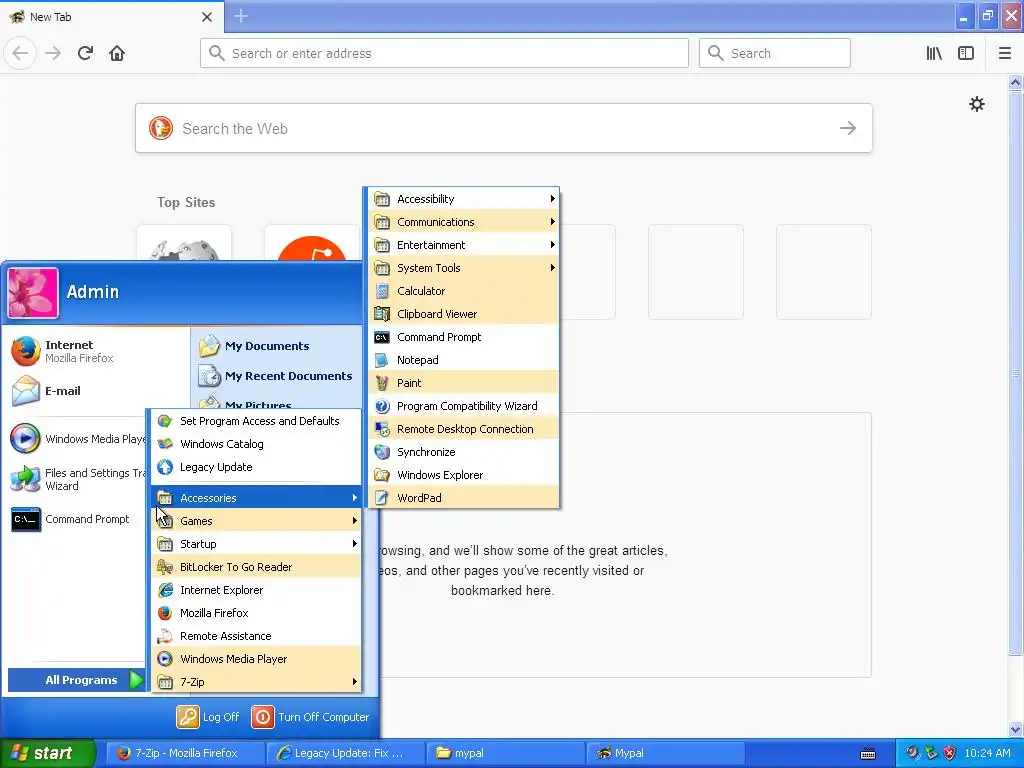This screenshot has width=1024, height=768.
Task: Switch to Legacy Update taskbar window
Action: click(345, 753)
